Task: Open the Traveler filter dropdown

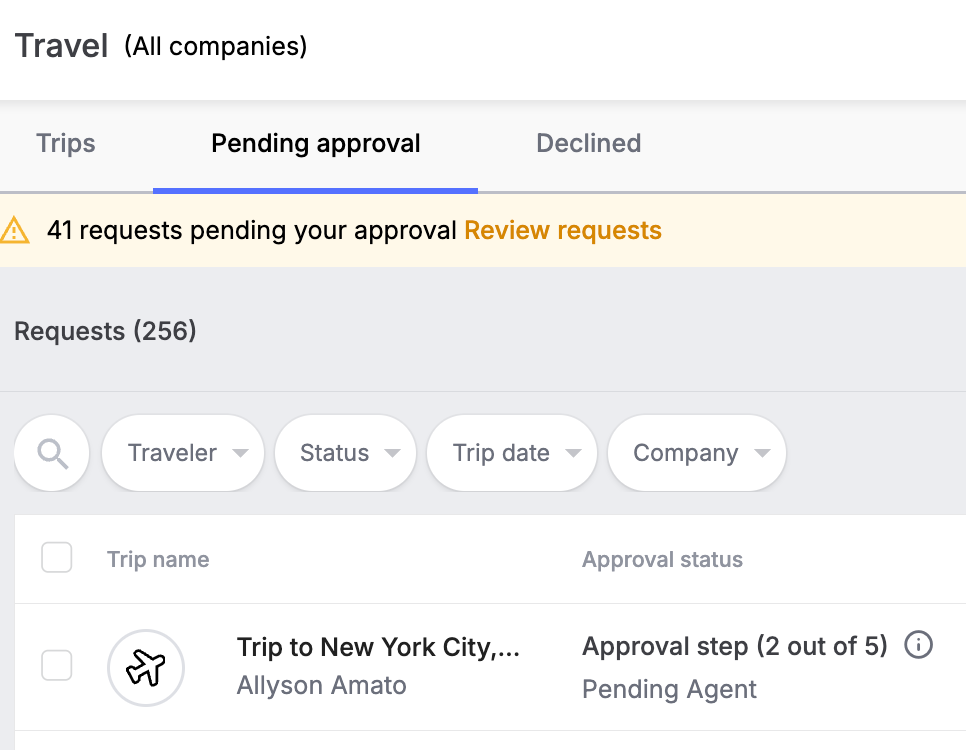Action: 183,453
